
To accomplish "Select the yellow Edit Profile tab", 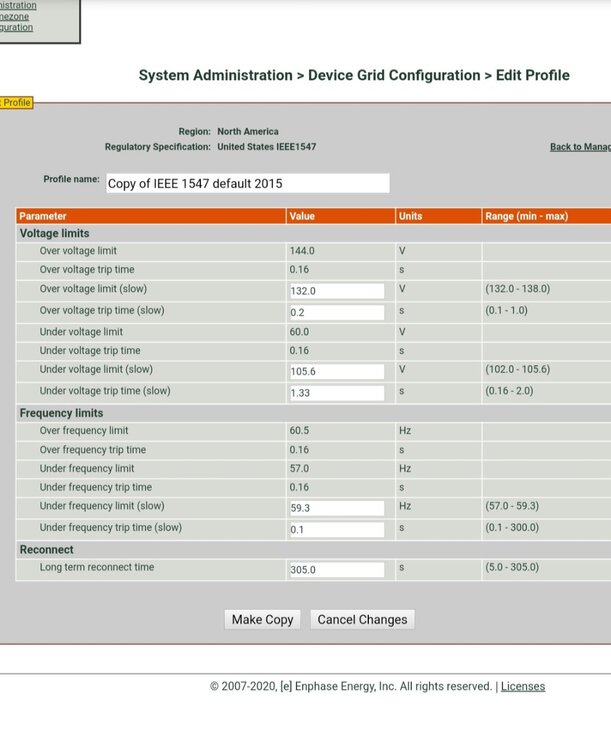I will (15, 103).
